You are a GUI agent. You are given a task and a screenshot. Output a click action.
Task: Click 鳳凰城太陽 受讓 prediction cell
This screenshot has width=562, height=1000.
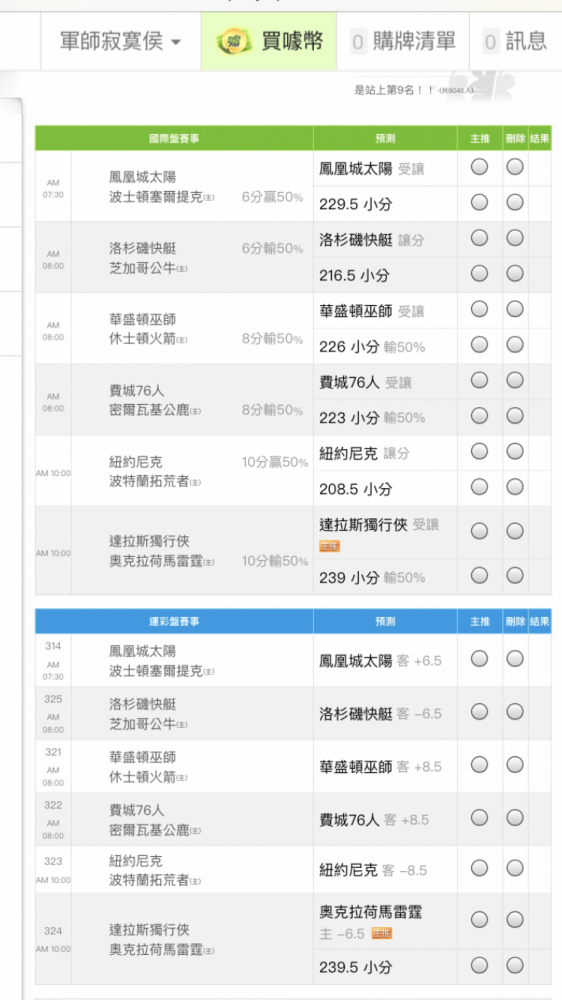click(x=385, y=168)
